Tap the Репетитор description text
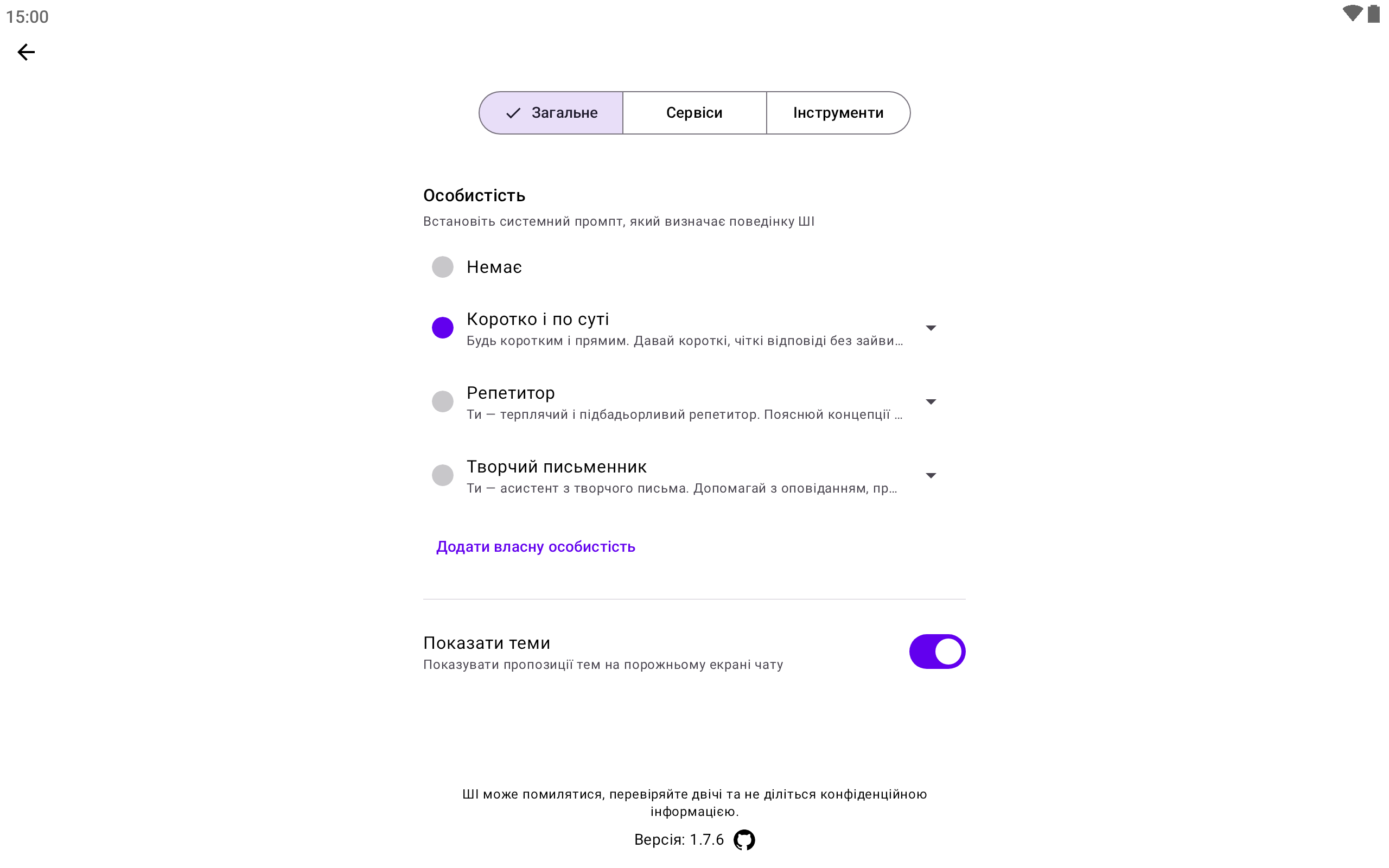The image size is (1389, 868). (x=684, y=414)
